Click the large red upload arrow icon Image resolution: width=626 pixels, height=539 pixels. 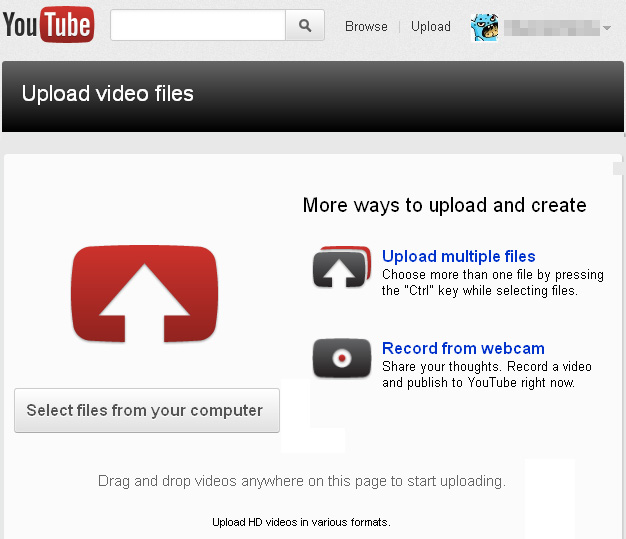[x=145, y=294]
